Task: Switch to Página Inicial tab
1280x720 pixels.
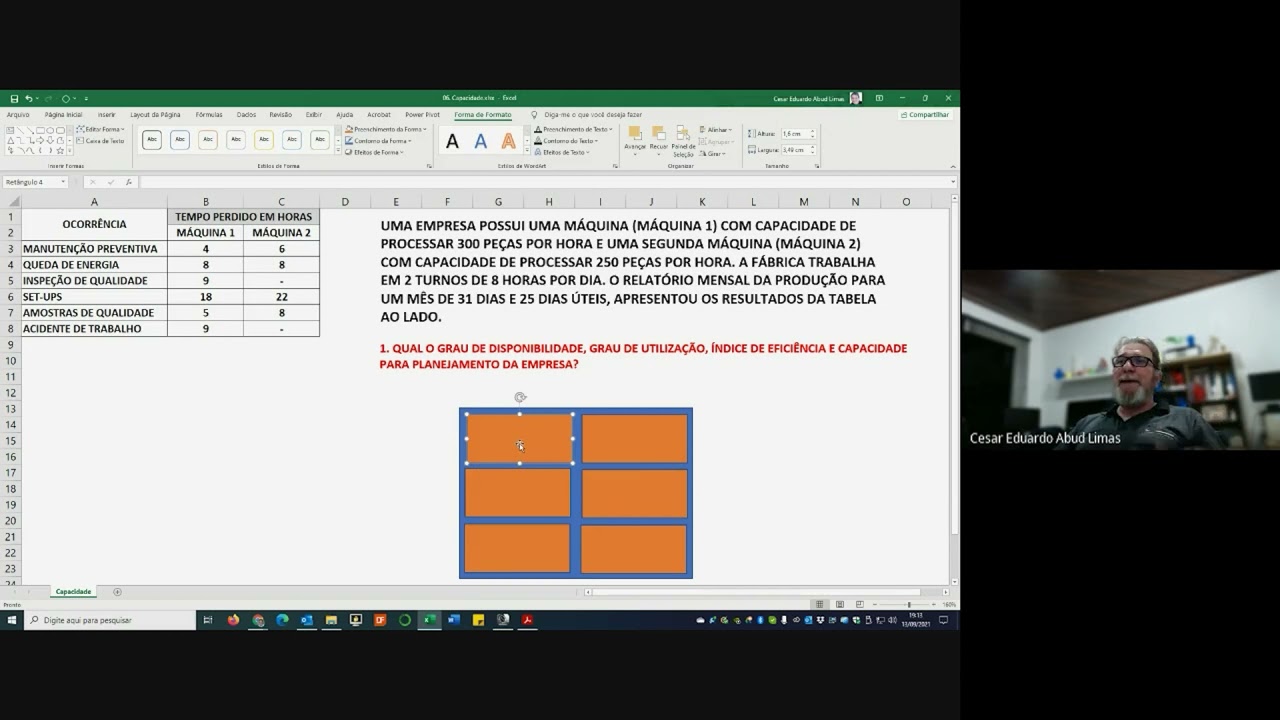Action: point(63,115)
